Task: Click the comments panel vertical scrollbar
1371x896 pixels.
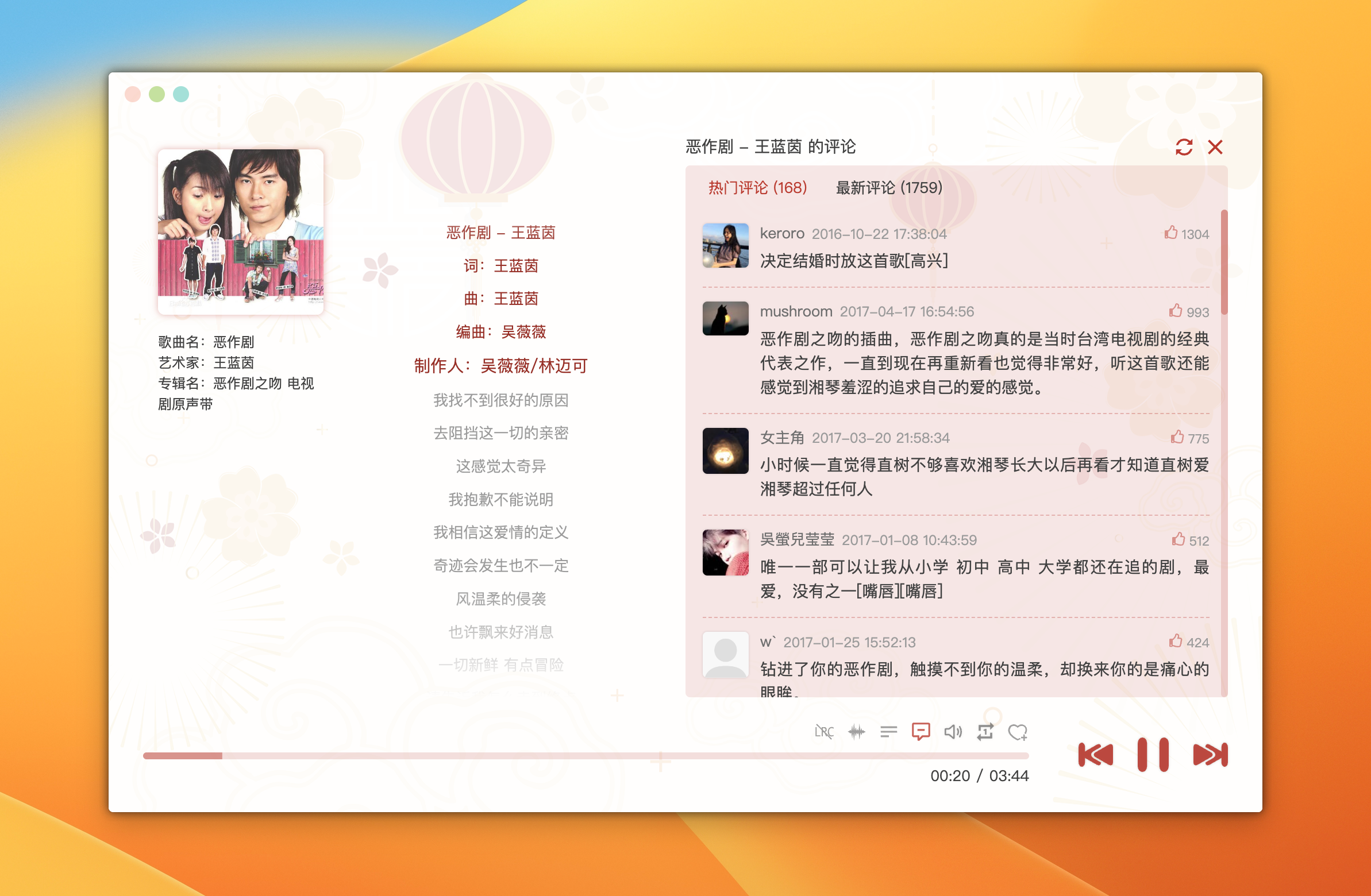Action: click(x=1223, y=262)
